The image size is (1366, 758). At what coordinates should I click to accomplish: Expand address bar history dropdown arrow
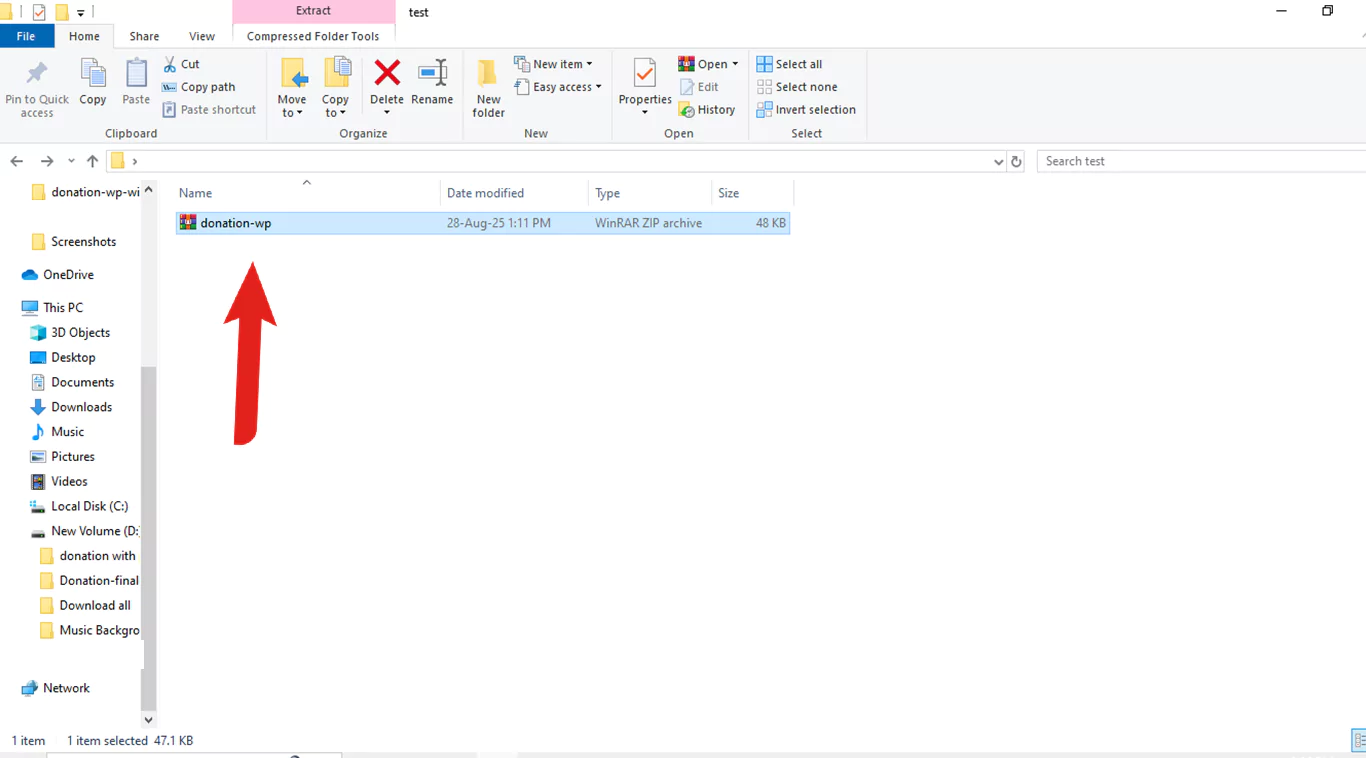click(998, 162)
